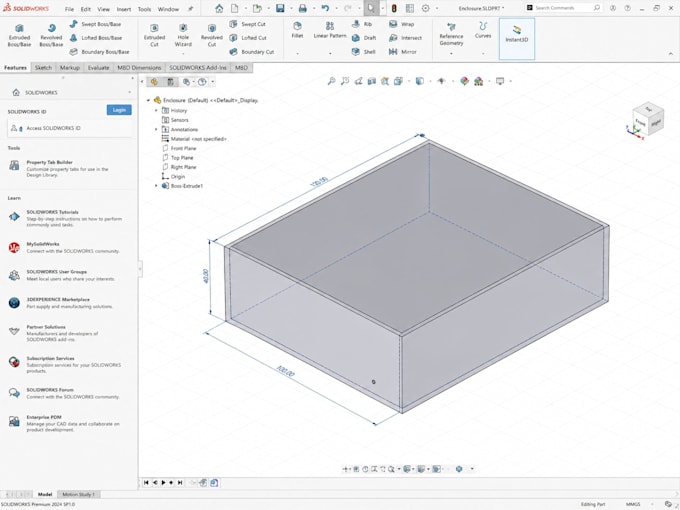This screenshot has width=680, height=510.
Task: Collapse the Enclosure root tree node
Action: pyautogui.click(x=148, y=100)
